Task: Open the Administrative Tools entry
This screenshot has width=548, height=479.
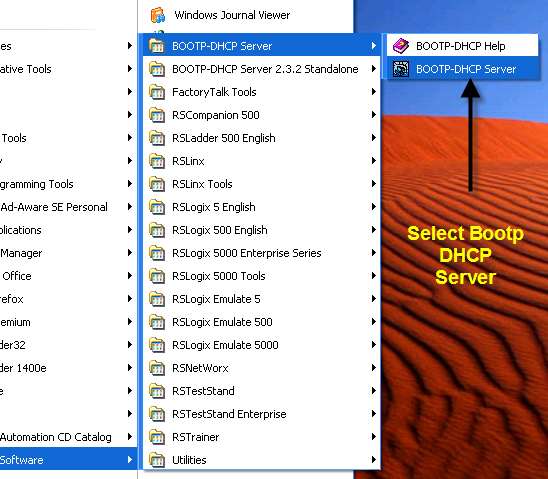Action: 68,69
